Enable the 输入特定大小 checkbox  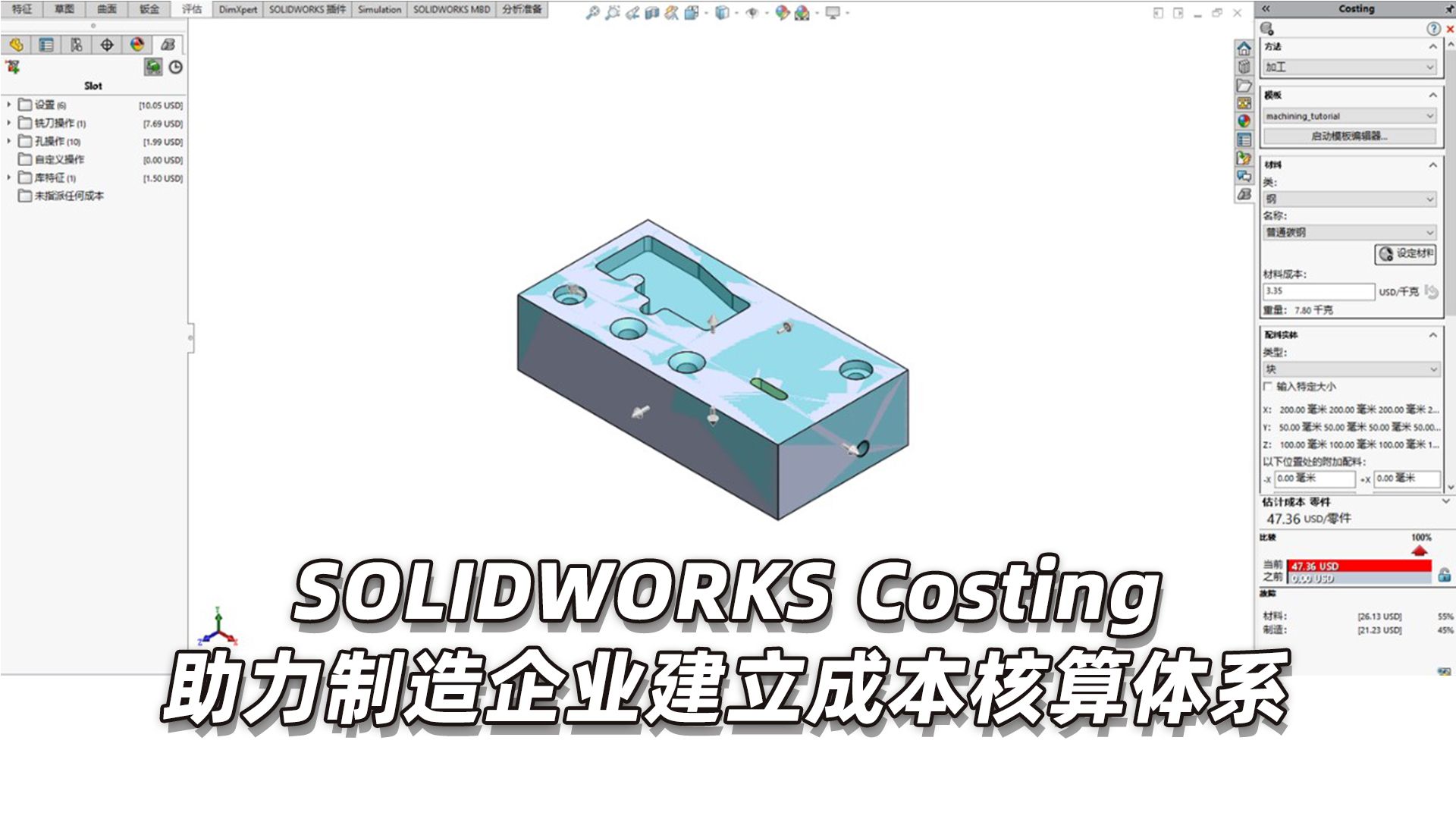(1267, 387)
